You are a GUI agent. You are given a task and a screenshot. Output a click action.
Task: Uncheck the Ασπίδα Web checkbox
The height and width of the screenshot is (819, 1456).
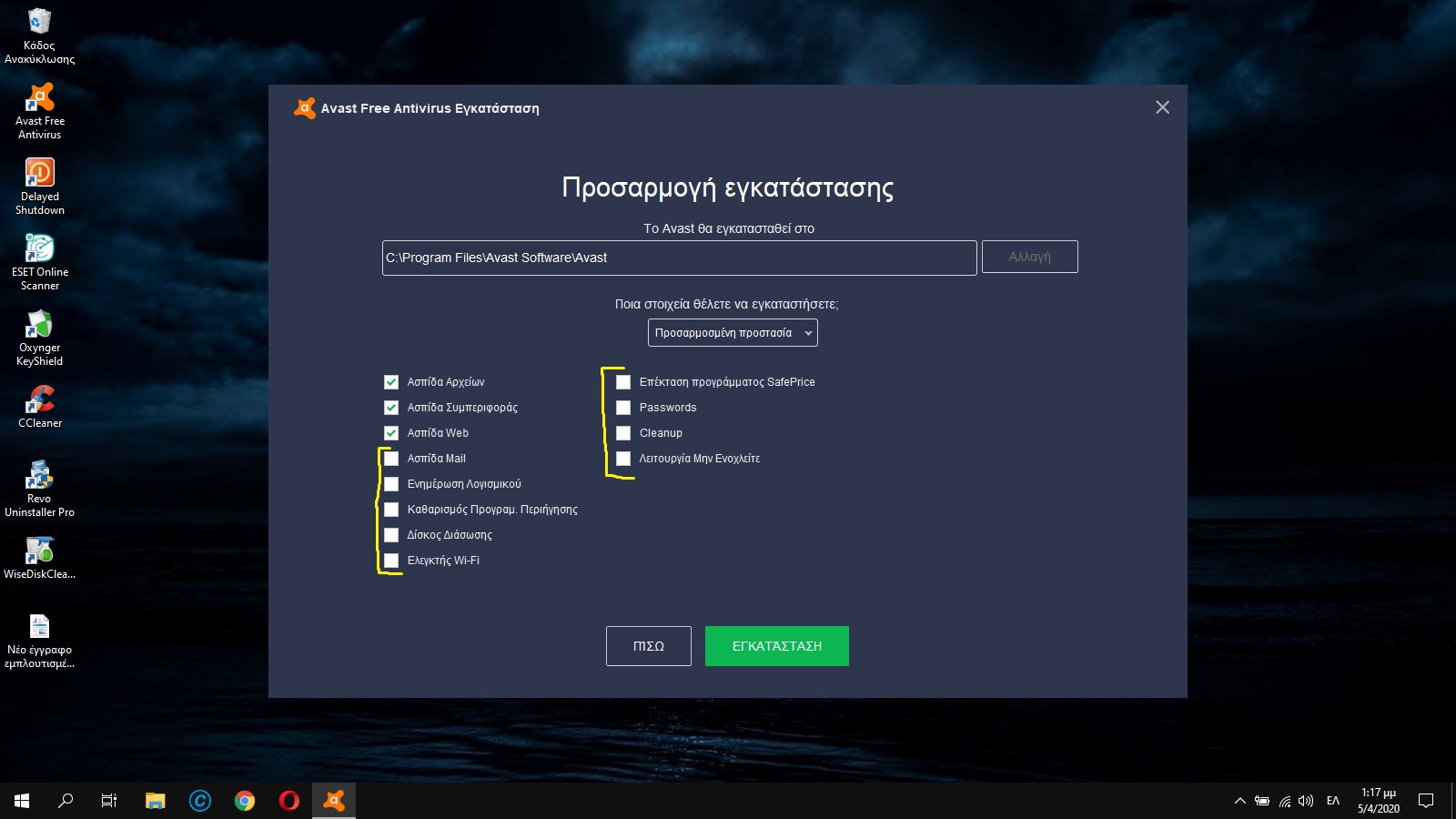391,433
